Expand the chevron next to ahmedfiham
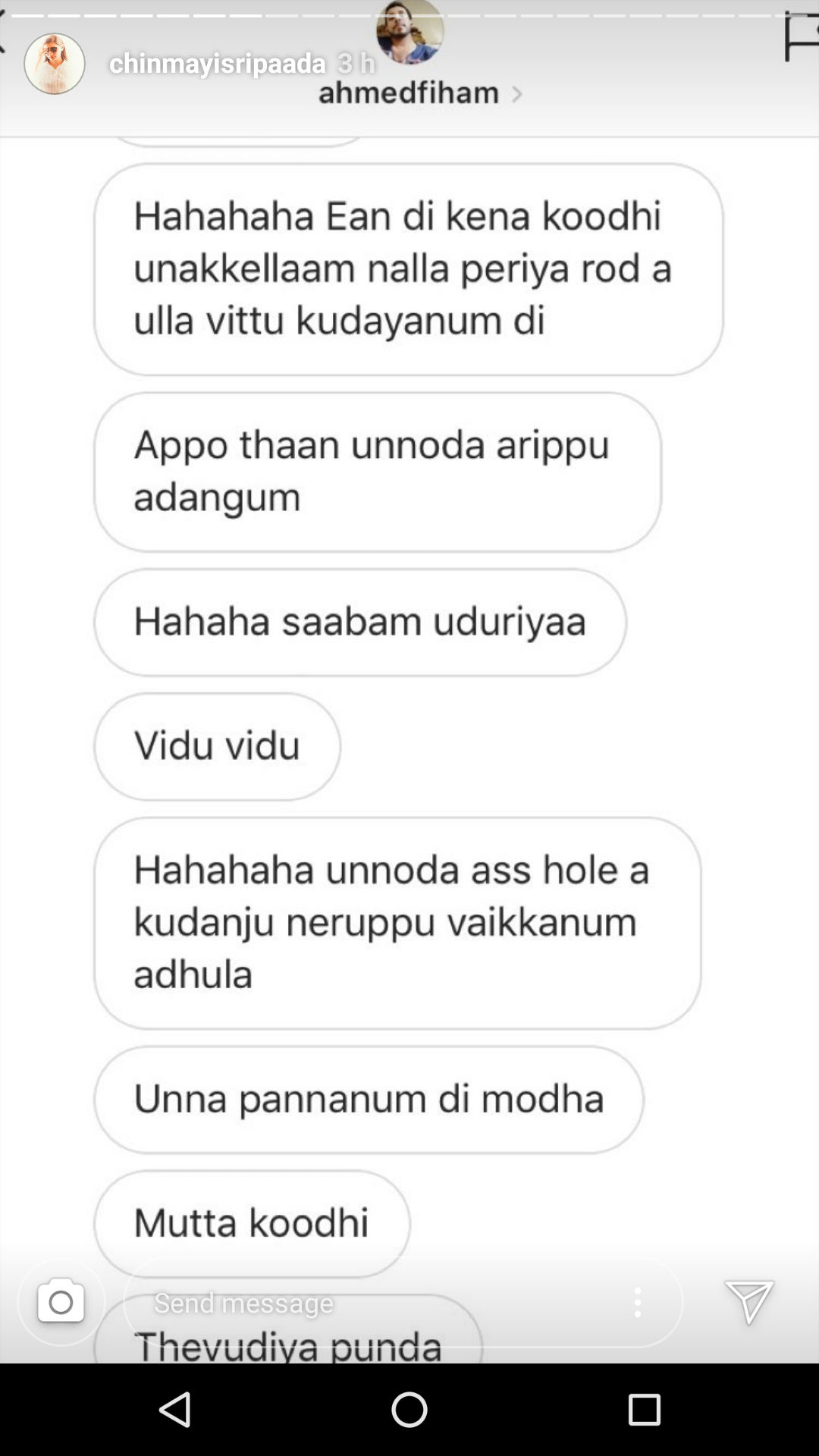 [x=516, y=94]
